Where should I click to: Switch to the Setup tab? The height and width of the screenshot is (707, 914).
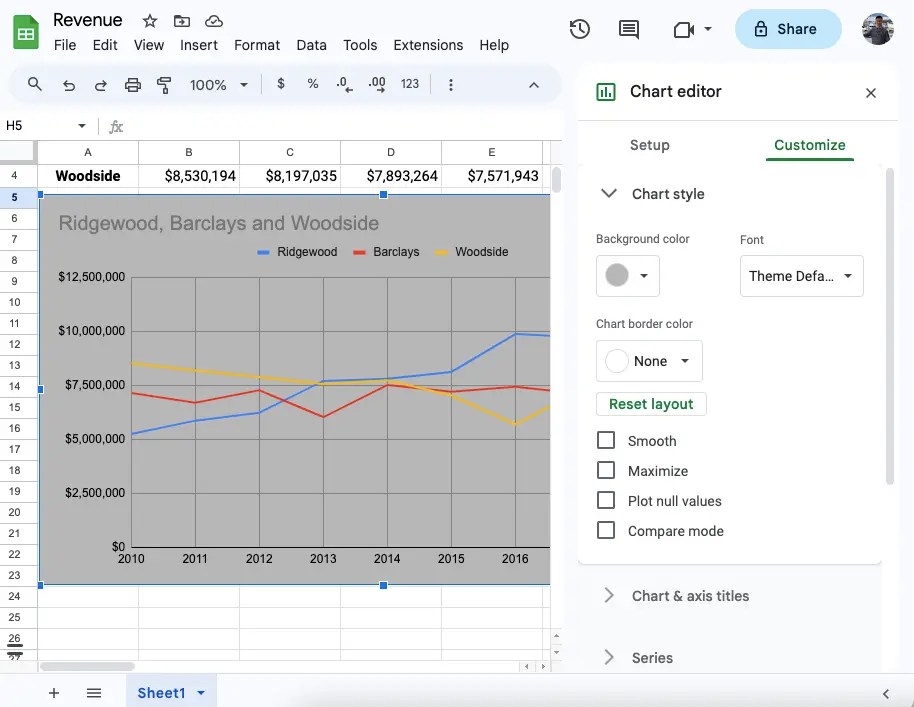[649, 144]
